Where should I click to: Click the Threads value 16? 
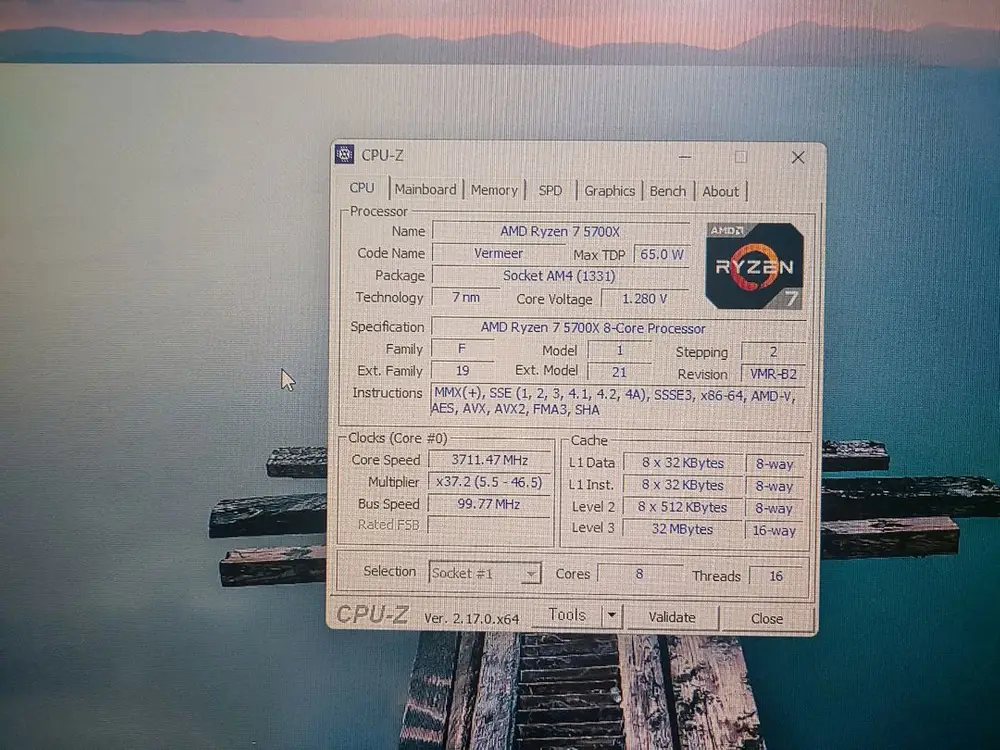click(x=776, y=576)
